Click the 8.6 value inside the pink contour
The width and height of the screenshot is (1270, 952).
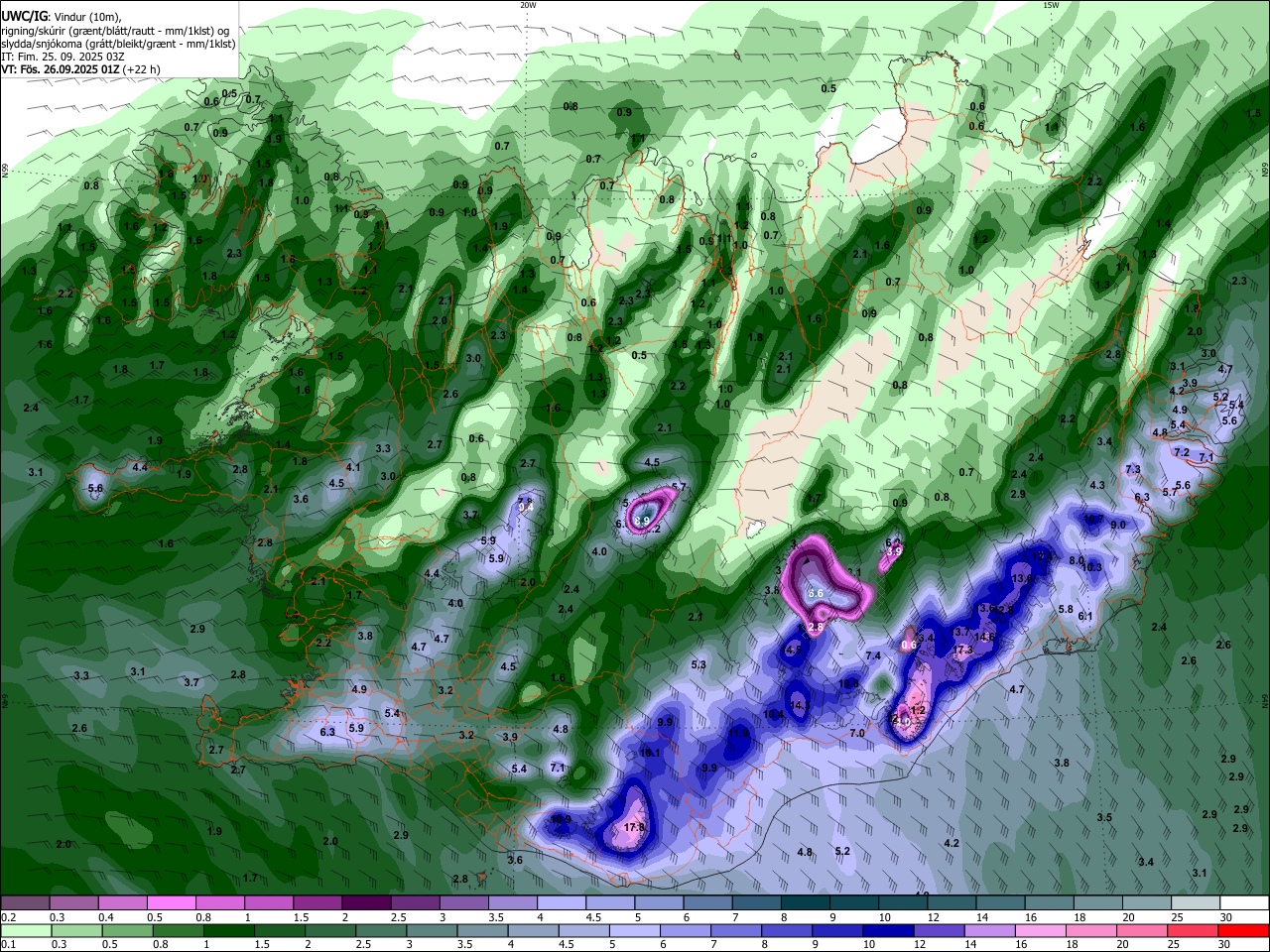pyautogui.click(x=816, y=593)
